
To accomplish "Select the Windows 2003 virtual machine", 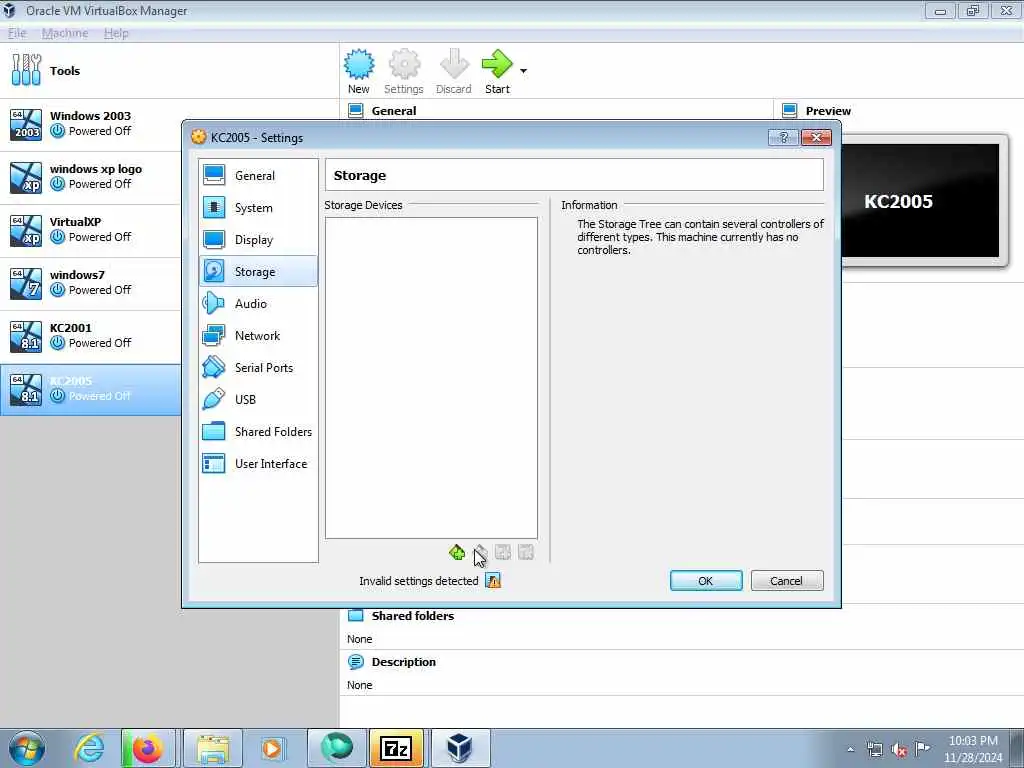I will pyautogui.click(x=90, y=124).
